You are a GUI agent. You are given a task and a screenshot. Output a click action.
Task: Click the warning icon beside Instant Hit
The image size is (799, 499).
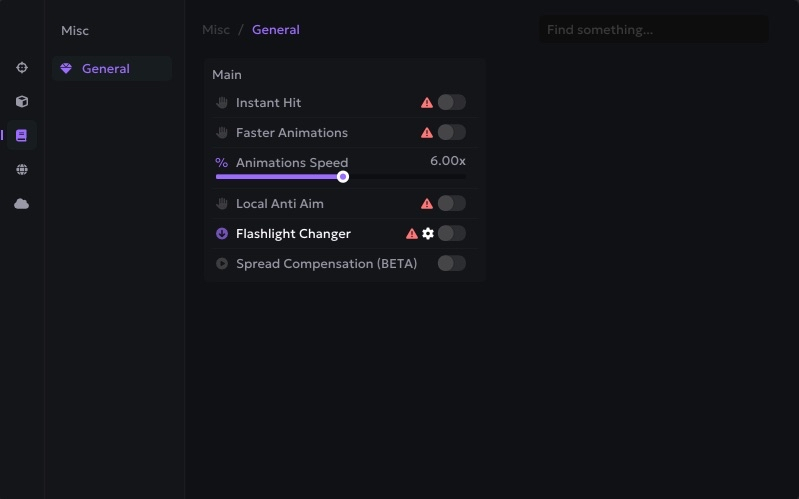(427, 102)
